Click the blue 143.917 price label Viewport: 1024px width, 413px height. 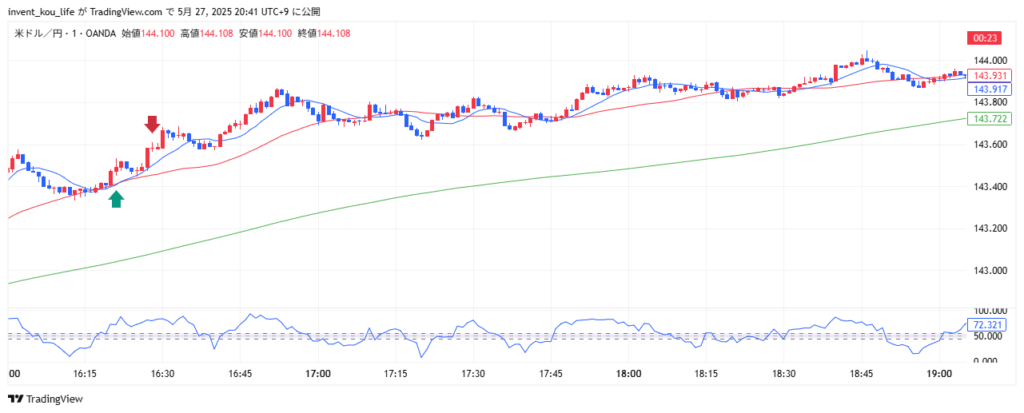point(989,90)
